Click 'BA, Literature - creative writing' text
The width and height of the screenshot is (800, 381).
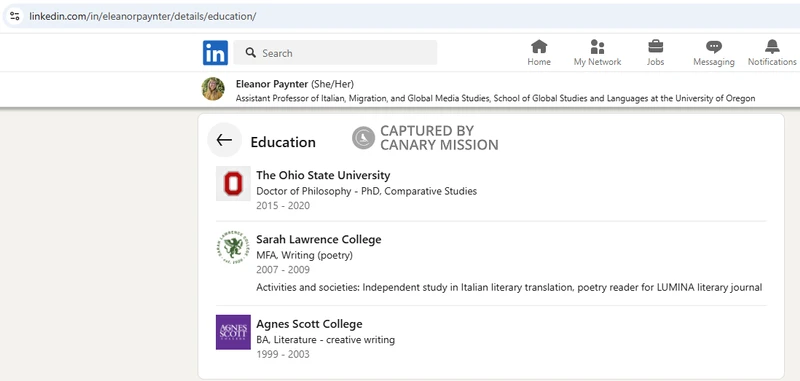pyautogui.click(x=326, y=340)
